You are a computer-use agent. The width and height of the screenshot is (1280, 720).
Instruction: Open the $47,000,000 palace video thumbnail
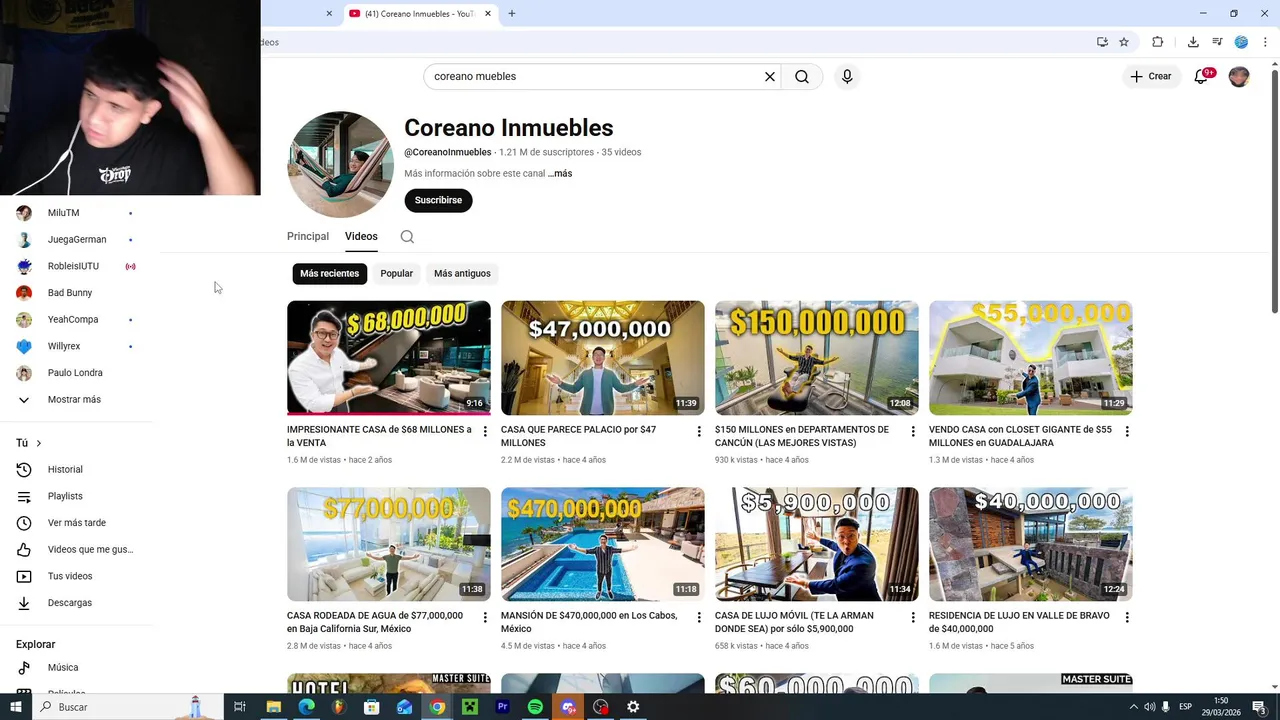point(603,358)
